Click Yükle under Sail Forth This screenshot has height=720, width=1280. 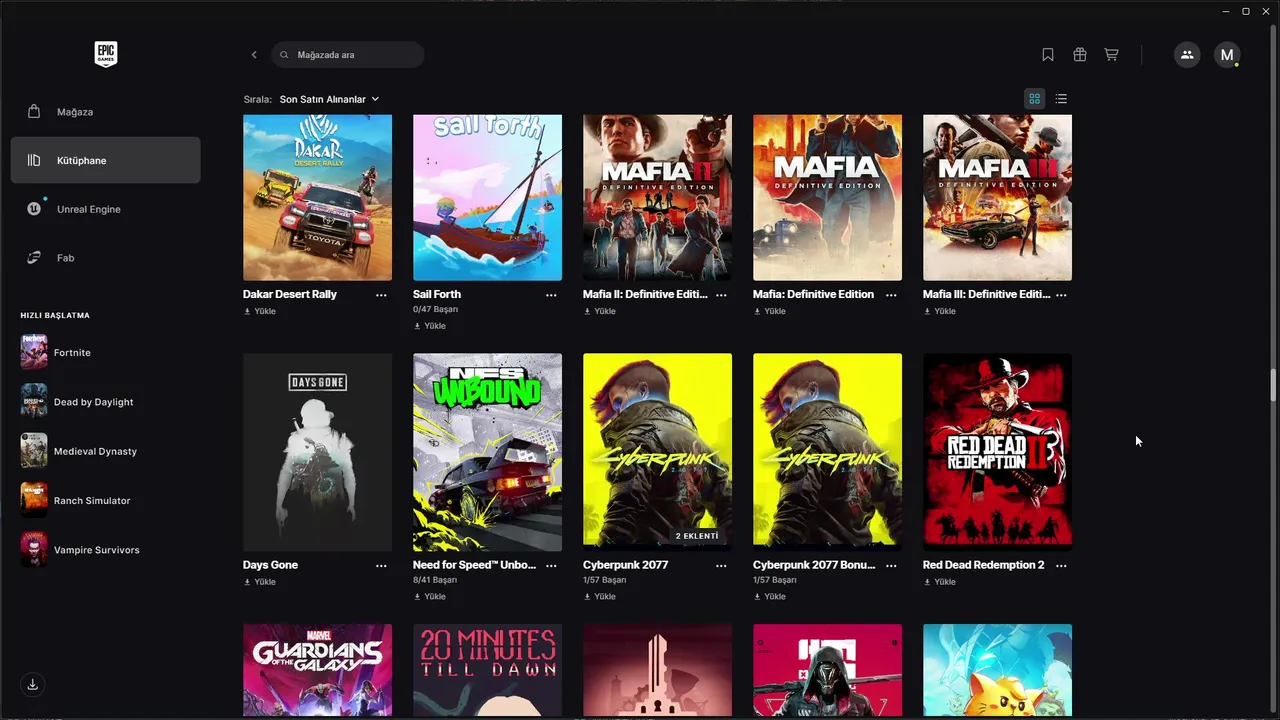[429, 326]
